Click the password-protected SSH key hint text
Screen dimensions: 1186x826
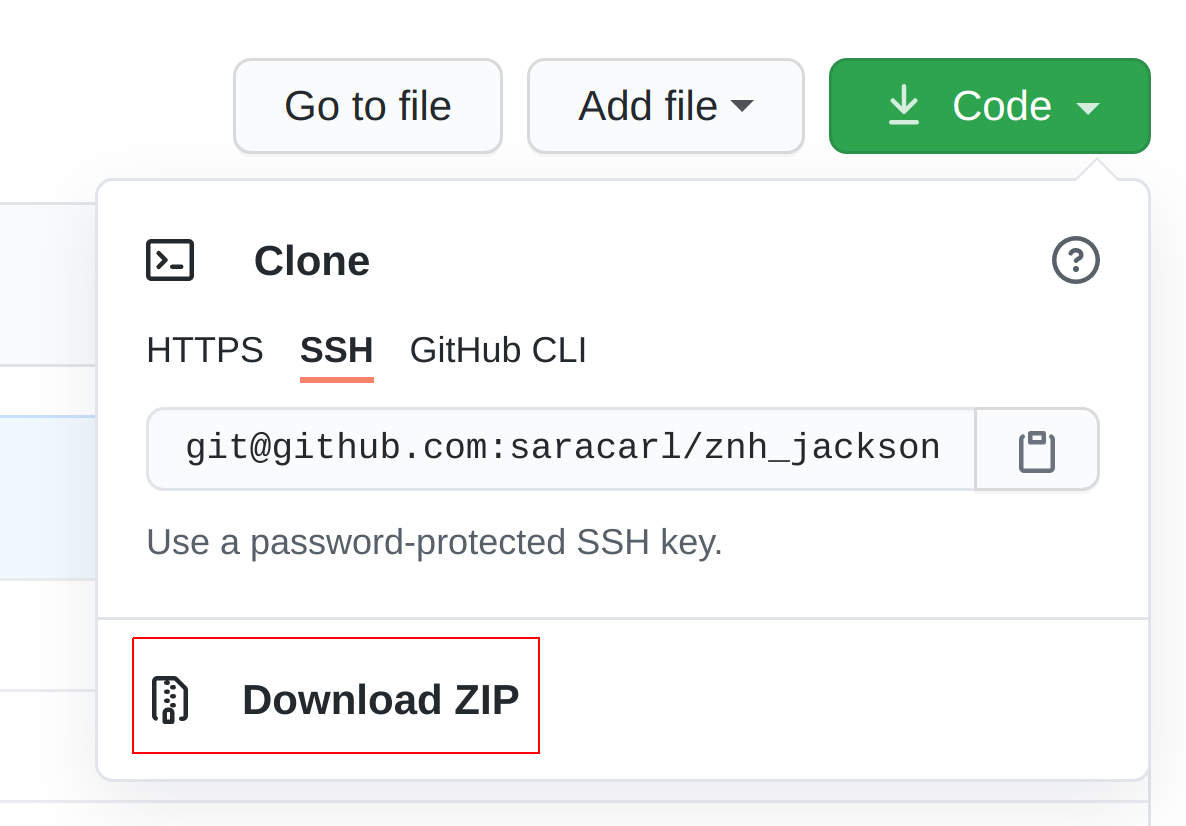click(435, 542)
